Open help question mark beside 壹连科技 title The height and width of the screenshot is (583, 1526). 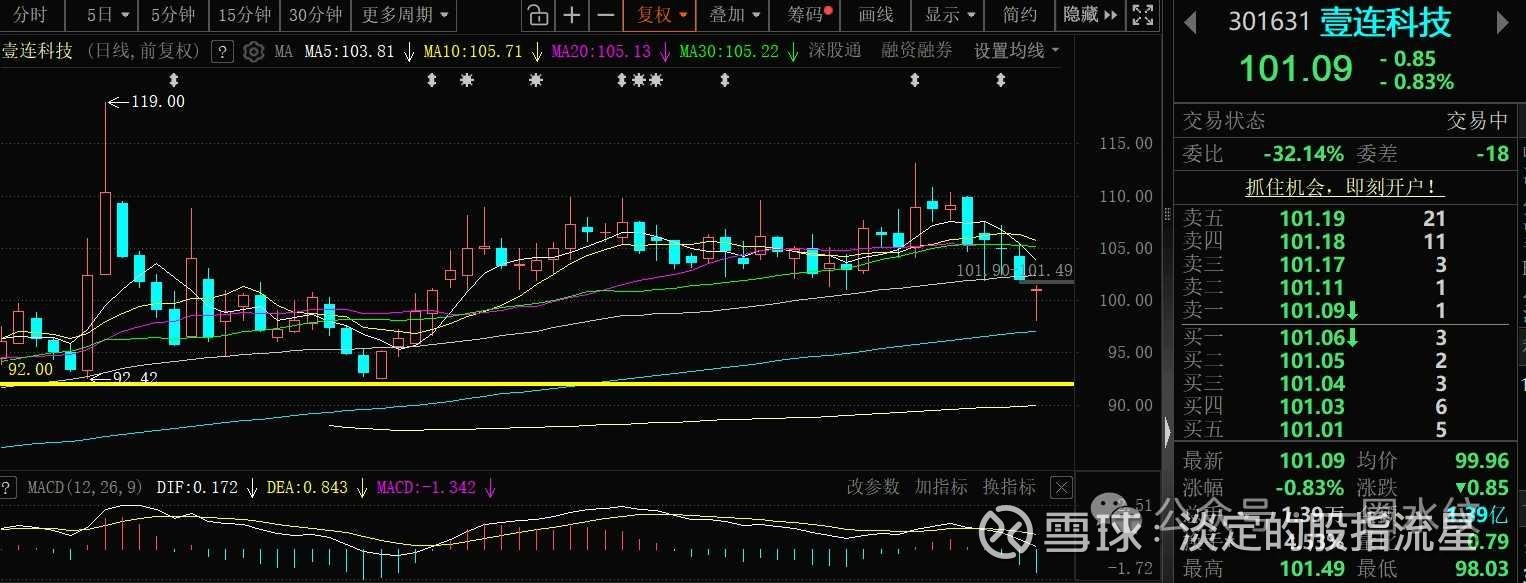pos(224,51)
